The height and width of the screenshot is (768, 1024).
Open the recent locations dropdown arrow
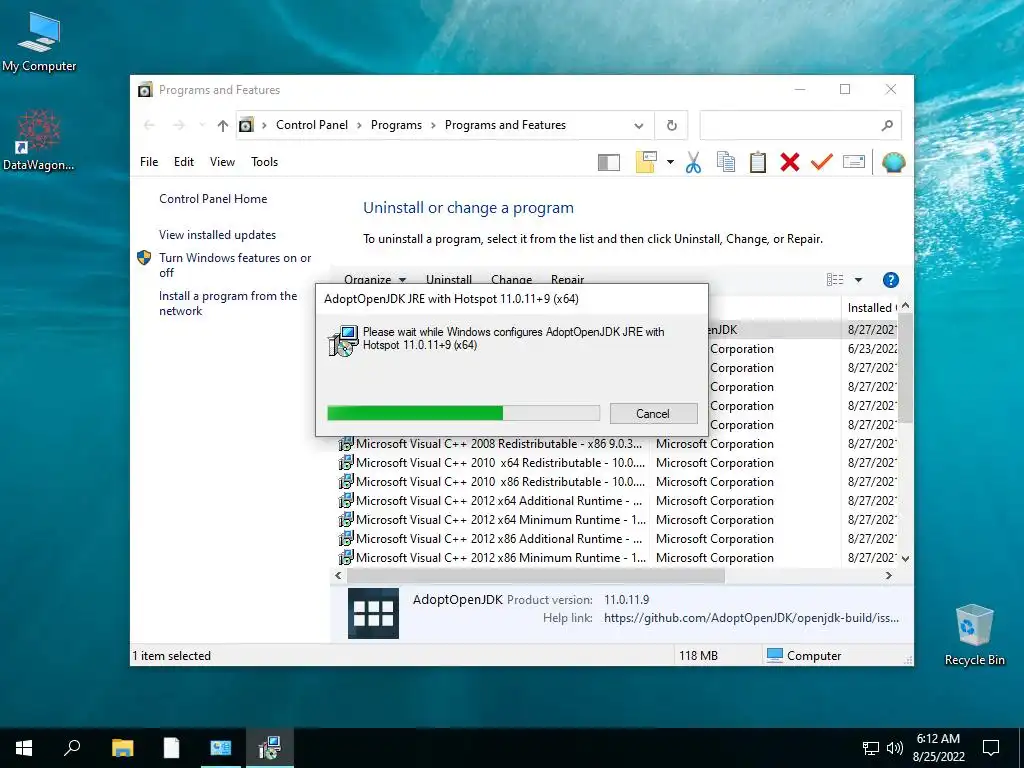tap(202, 125)
